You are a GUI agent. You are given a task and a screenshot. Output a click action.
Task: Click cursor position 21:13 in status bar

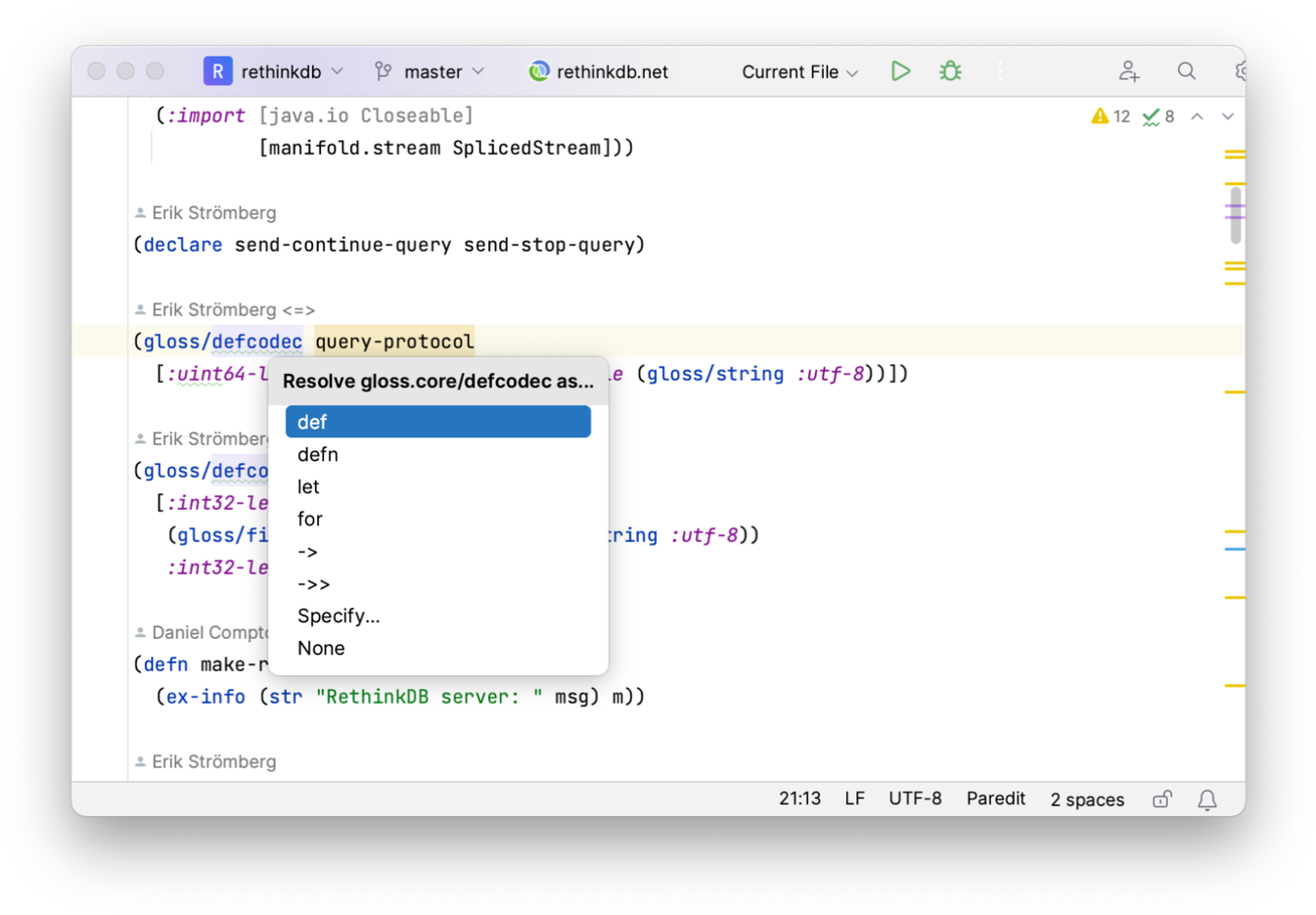pyautogui.click(x=799, y=799)
